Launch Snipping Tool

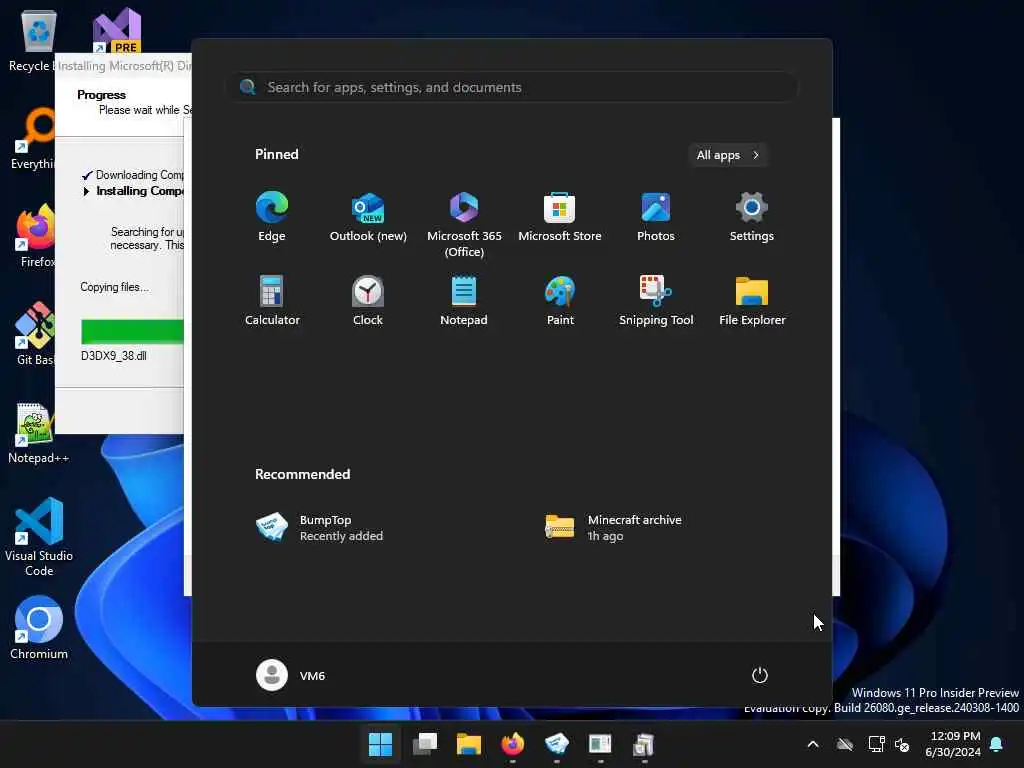(x=656, y=301)
